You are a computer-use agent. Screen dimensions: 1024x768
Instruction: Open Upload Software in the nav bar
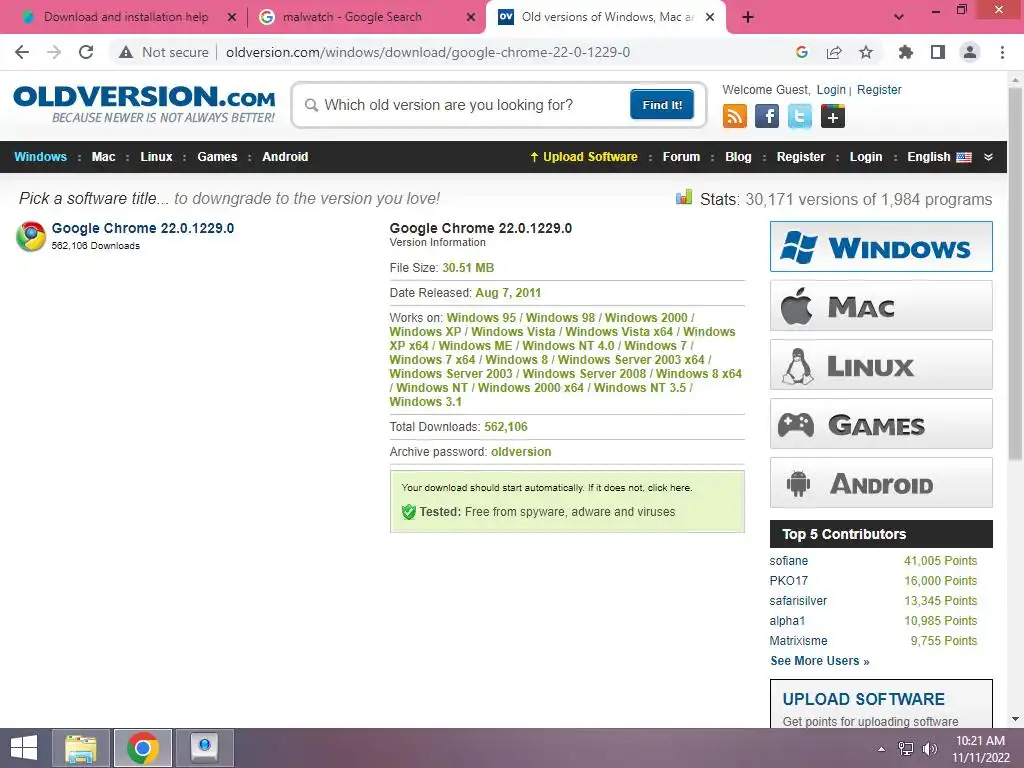coord(584,157)
